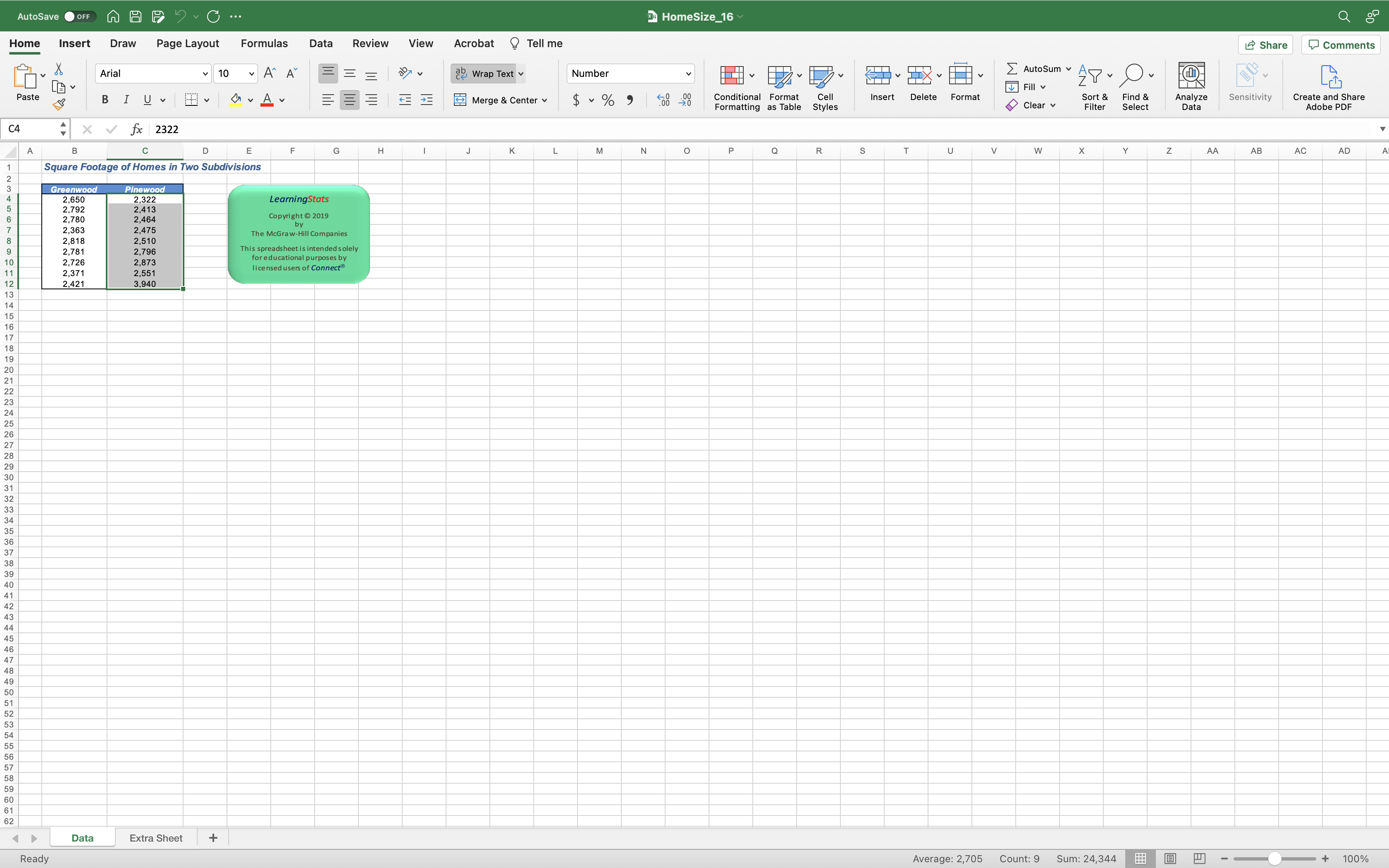Switch to the Extra Sheet tab
This screenshot has width=1389, height=868.
click(x=155, y=837)
